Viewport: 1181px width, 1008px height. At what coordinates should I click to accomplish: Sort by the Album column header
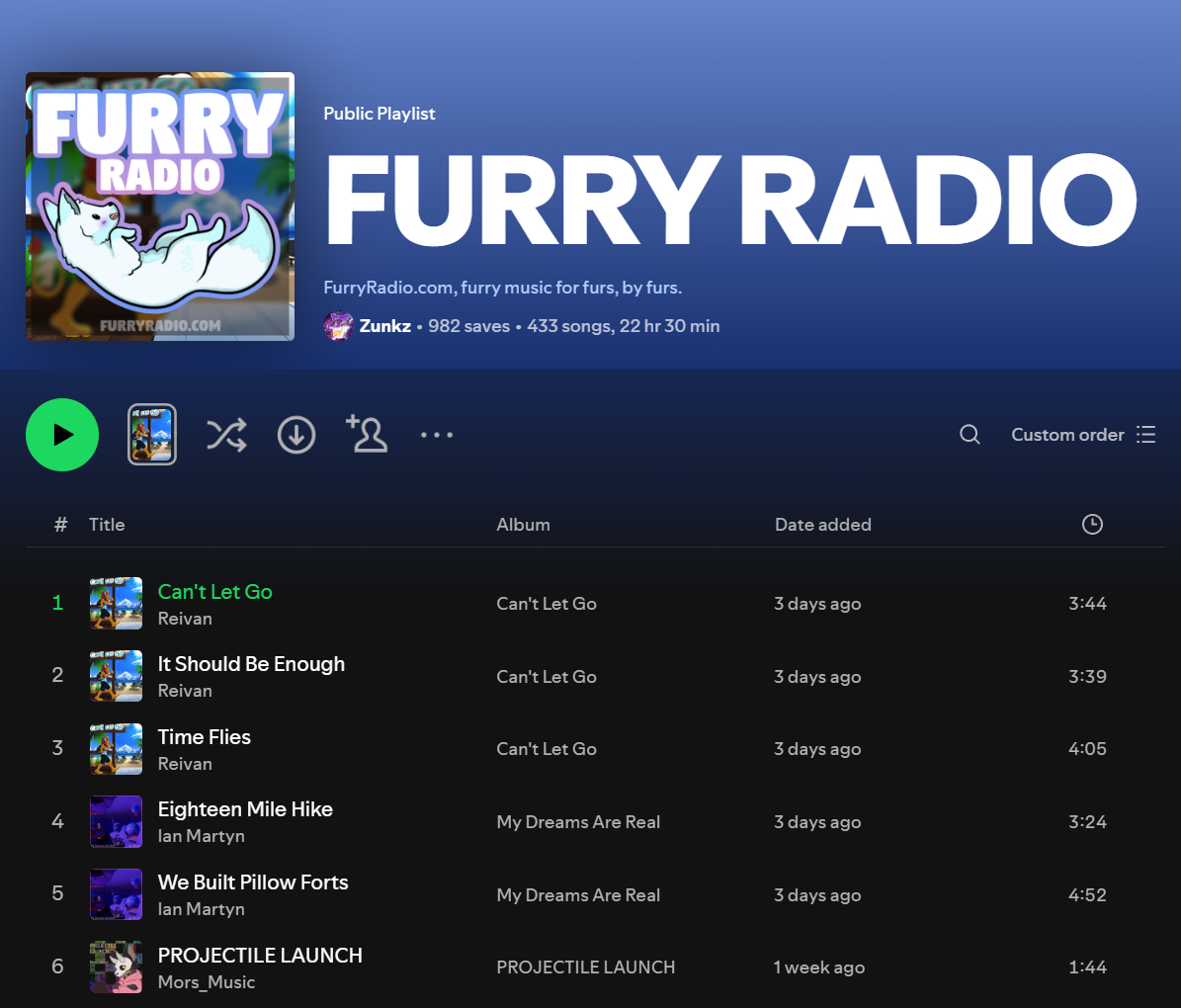tap(523, 525)
